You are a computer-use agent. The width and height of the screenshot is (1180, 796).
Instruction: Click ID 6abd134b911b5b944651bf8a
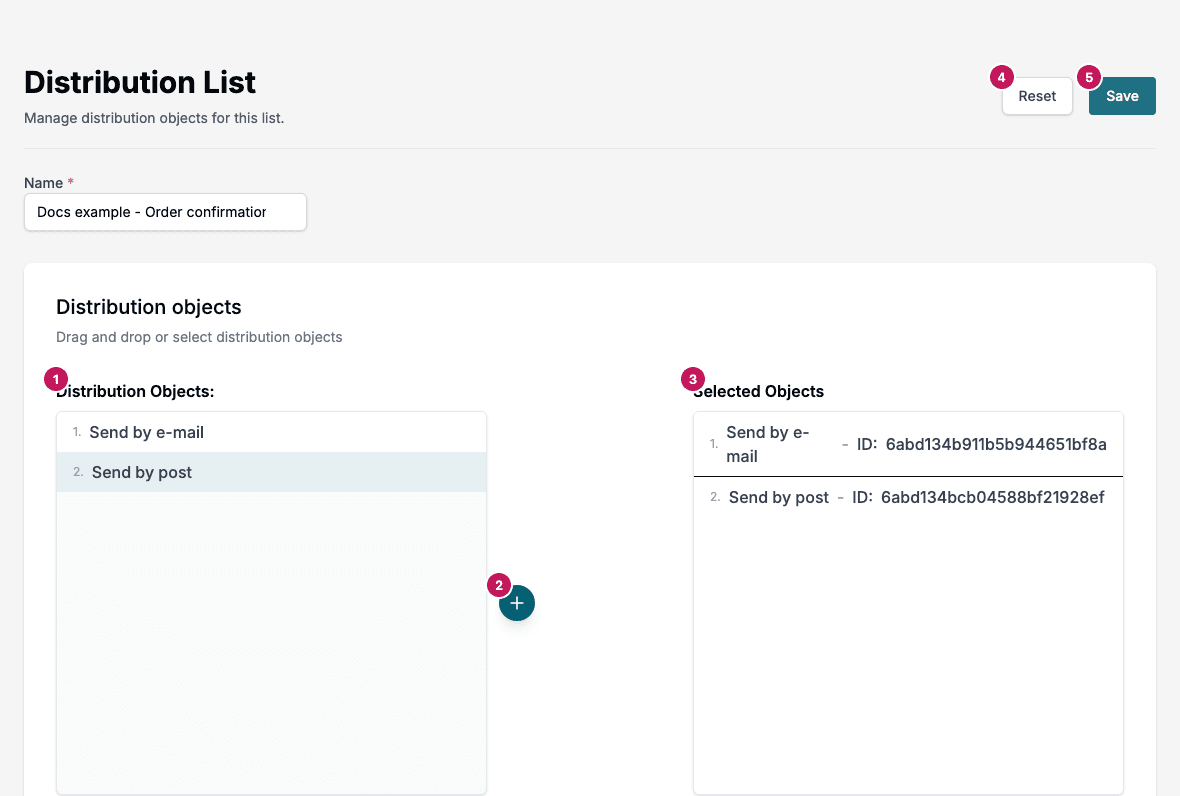point(996,444)
